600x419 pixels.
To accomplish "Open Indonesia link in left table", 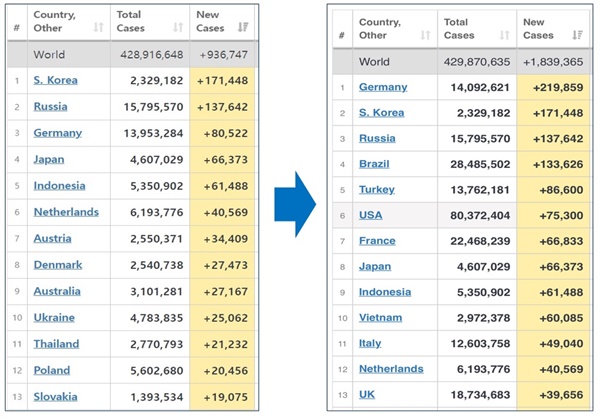I will click(x=59, y=186).
